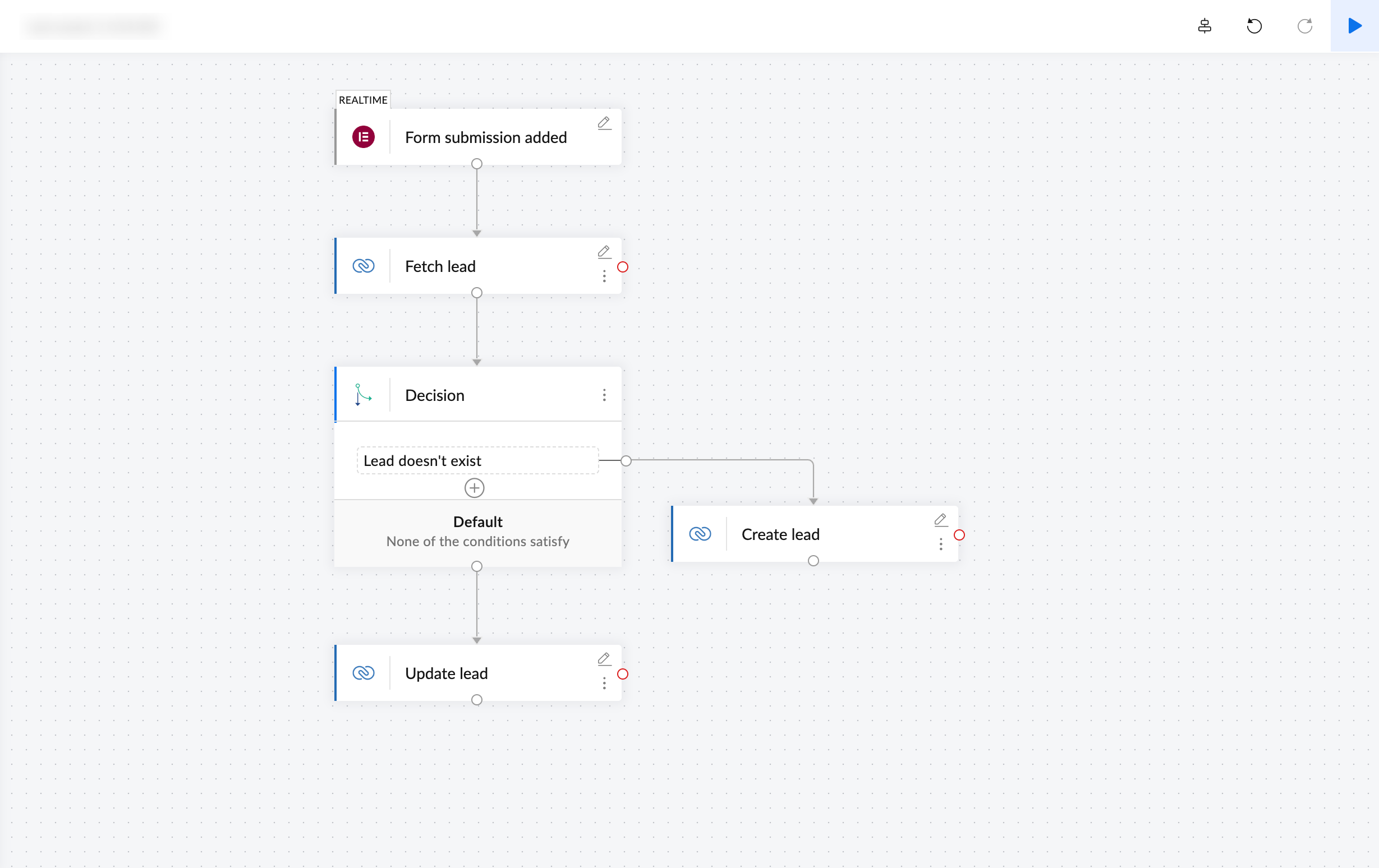Click the undo arrow icon
1379x868 pixels.
pos(1254,26)
